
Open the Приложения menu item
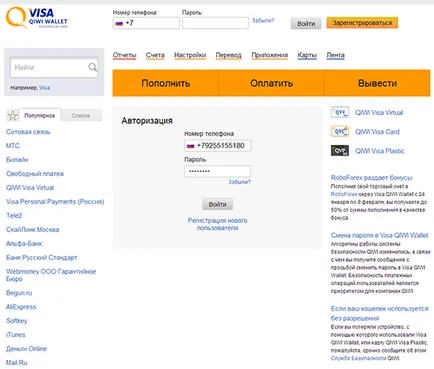coord(270,55)
